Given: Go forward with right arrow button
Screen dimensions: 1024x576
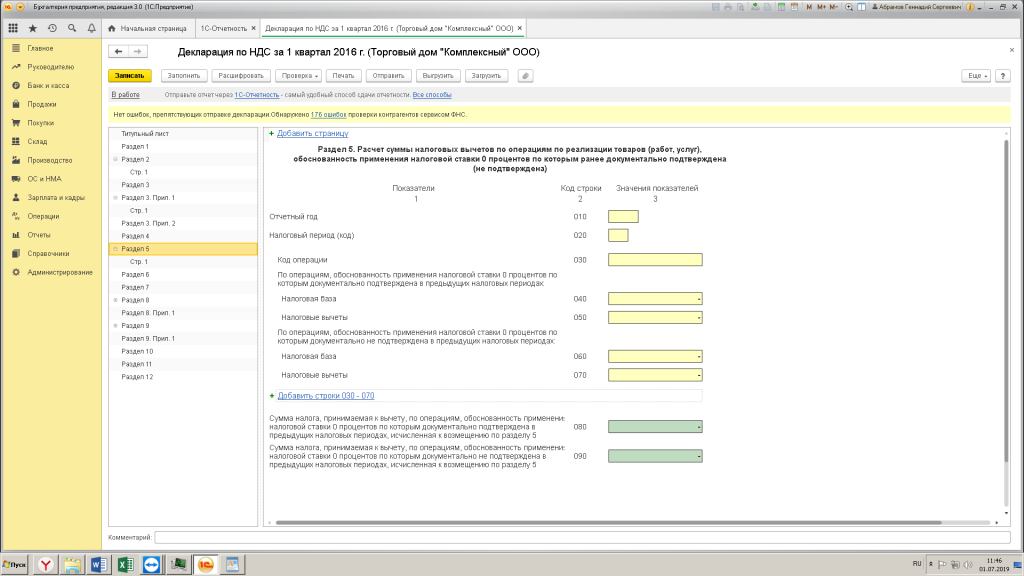Looking at the screenshot, I should click(138, 52).
